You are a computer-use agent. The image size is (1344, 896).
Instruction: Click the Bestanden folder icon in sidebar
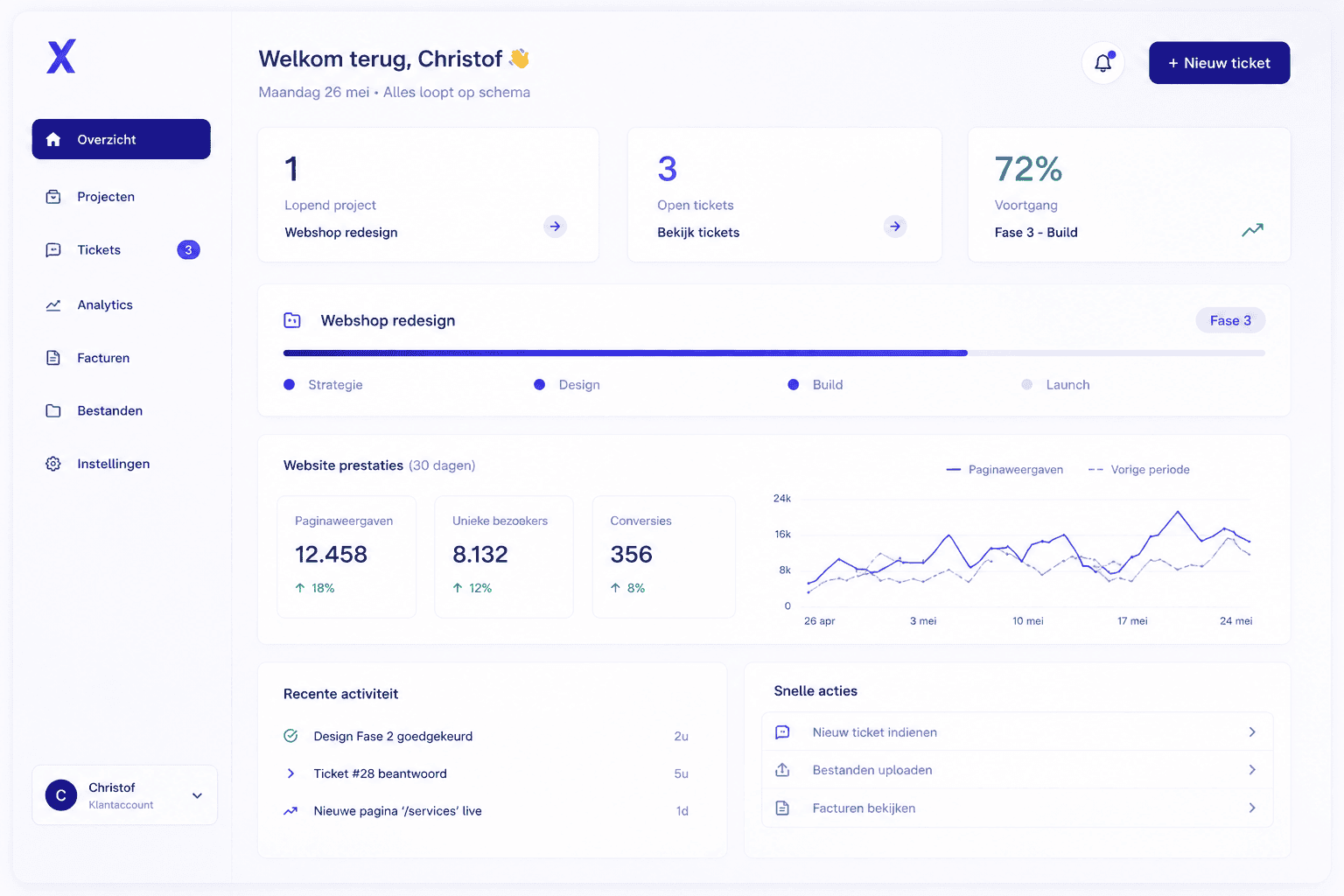(x=53, y=410)
